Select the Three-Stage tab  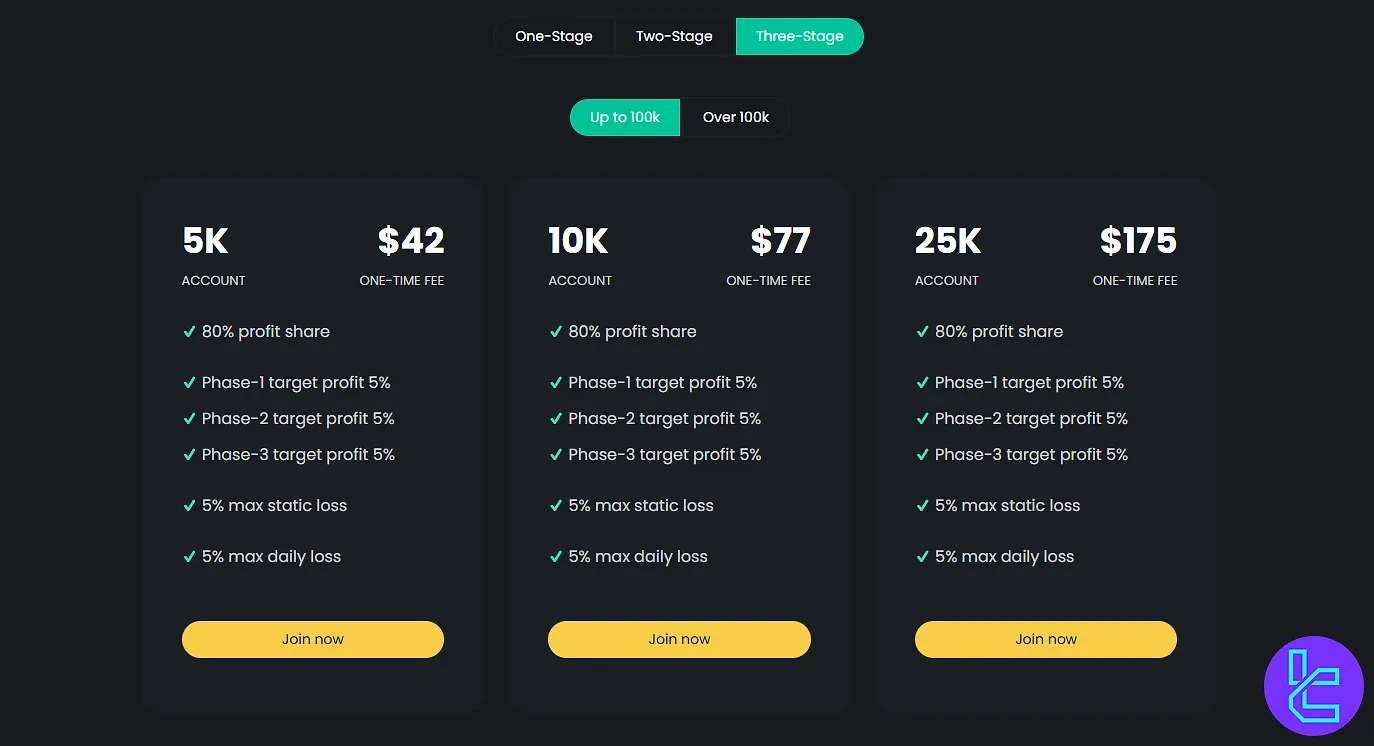[x=799, y=36]
